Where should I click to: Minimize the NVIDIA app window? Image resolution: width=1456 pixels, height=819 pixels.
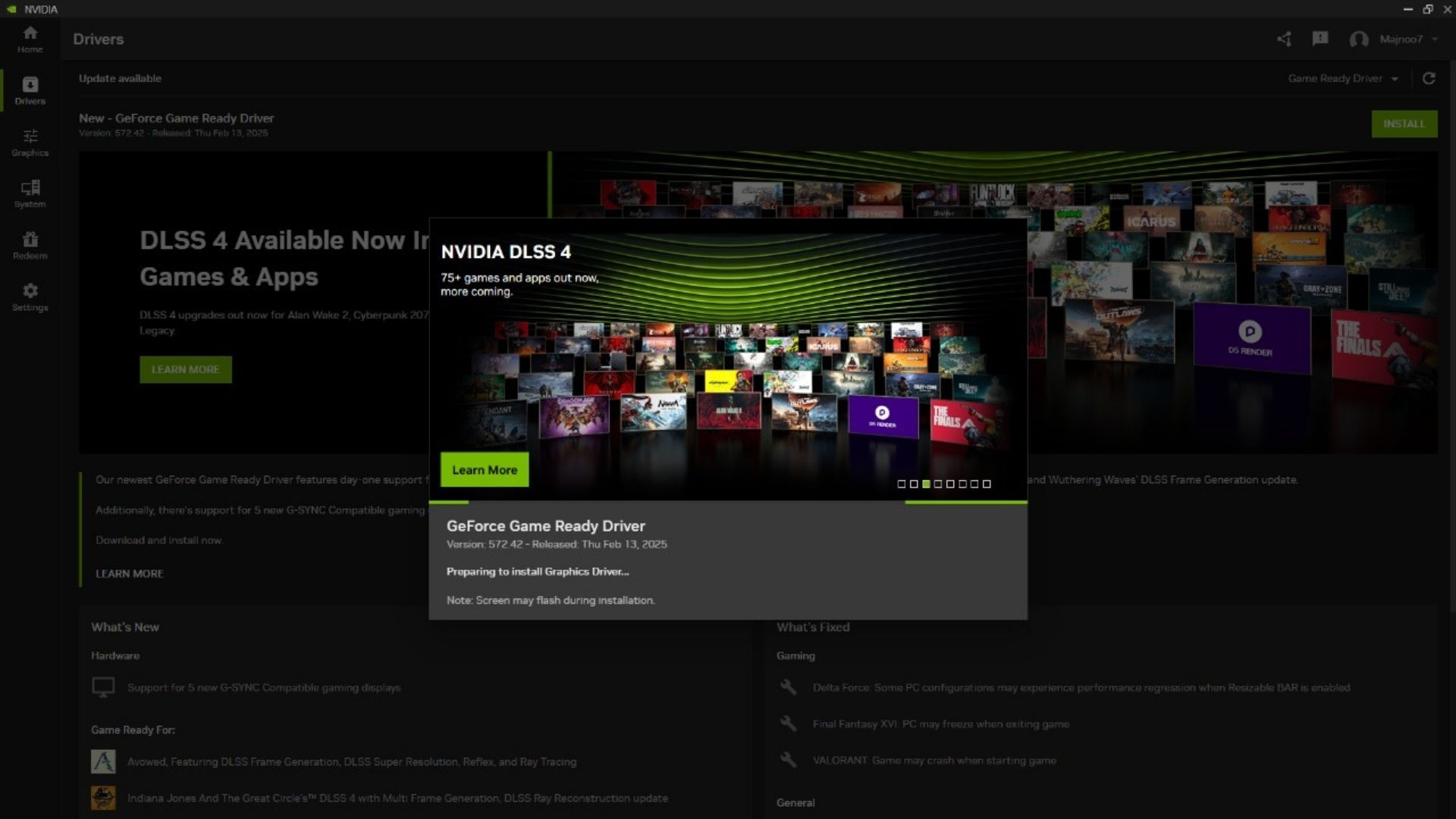[x=1407, y=9]
